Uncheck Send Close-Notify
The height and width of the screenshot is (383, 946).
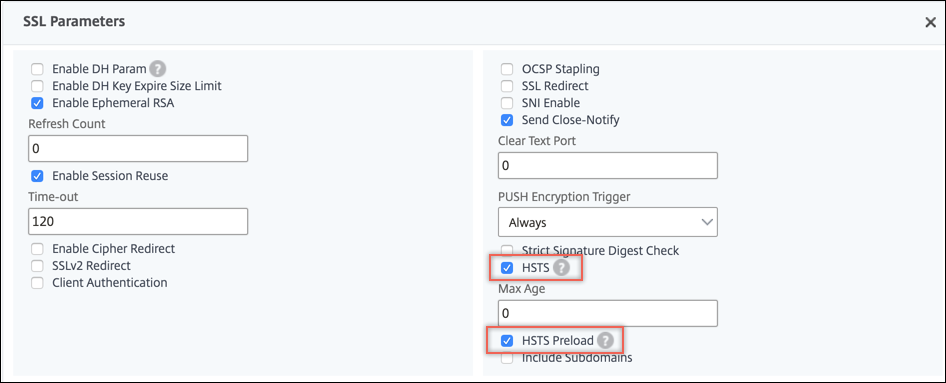click(507, 120)
